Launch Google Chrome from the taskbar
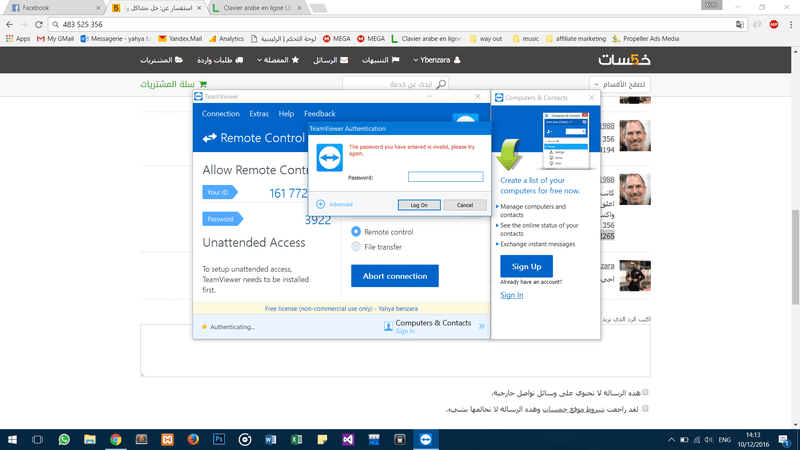This screenshot has height=450, width=800. (x=116, y=439)
